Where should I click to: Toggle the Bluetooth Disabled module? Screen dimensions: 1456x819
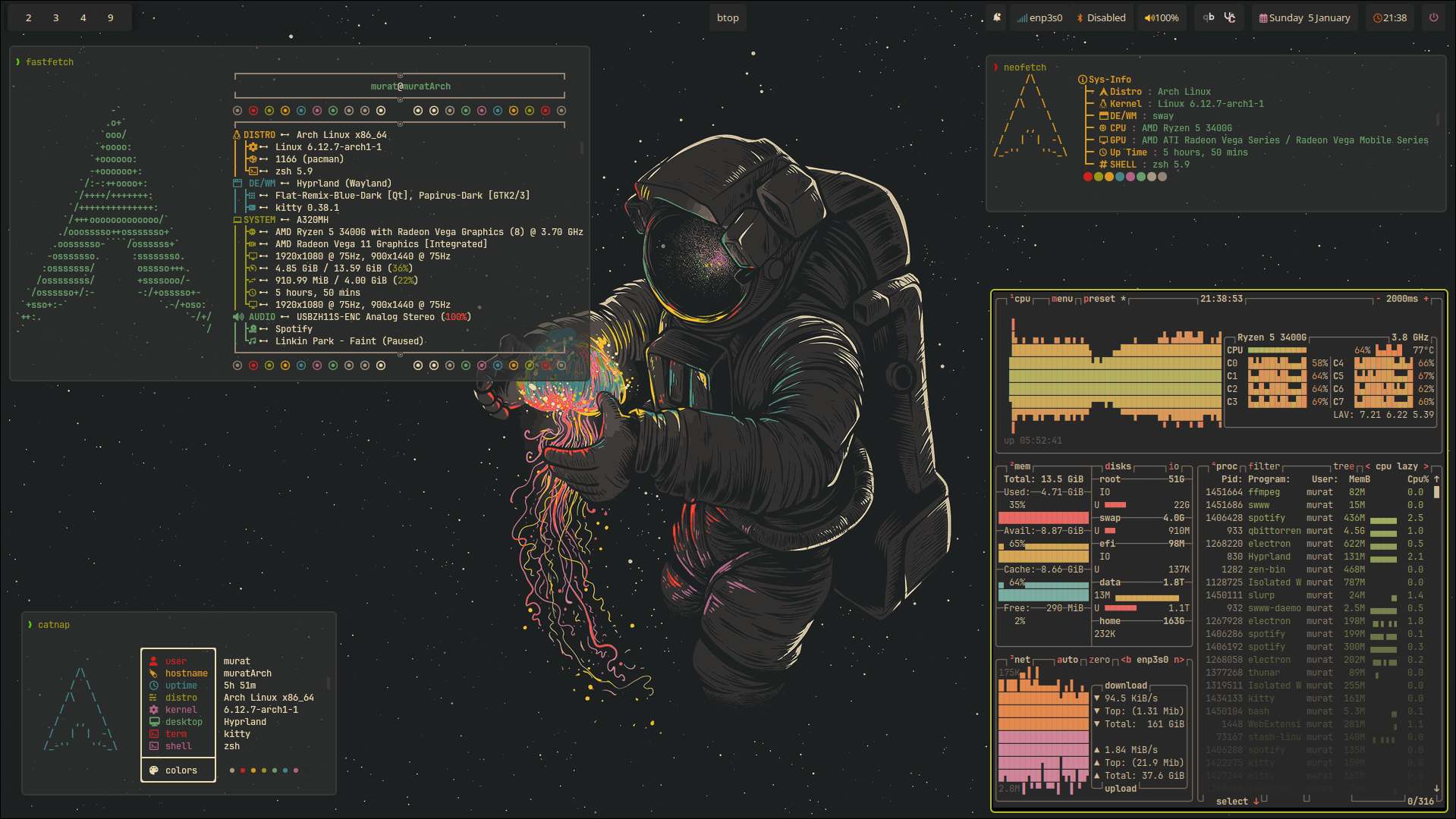coord(1101,17)
